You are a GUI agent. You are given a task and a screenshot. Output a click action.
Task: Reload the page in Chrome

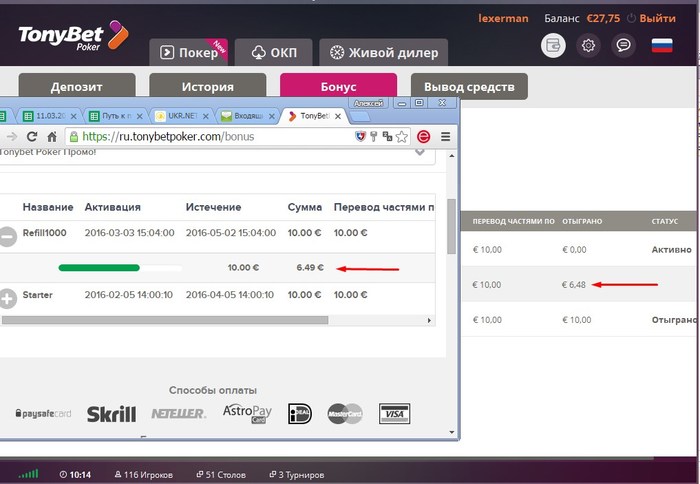32,137
